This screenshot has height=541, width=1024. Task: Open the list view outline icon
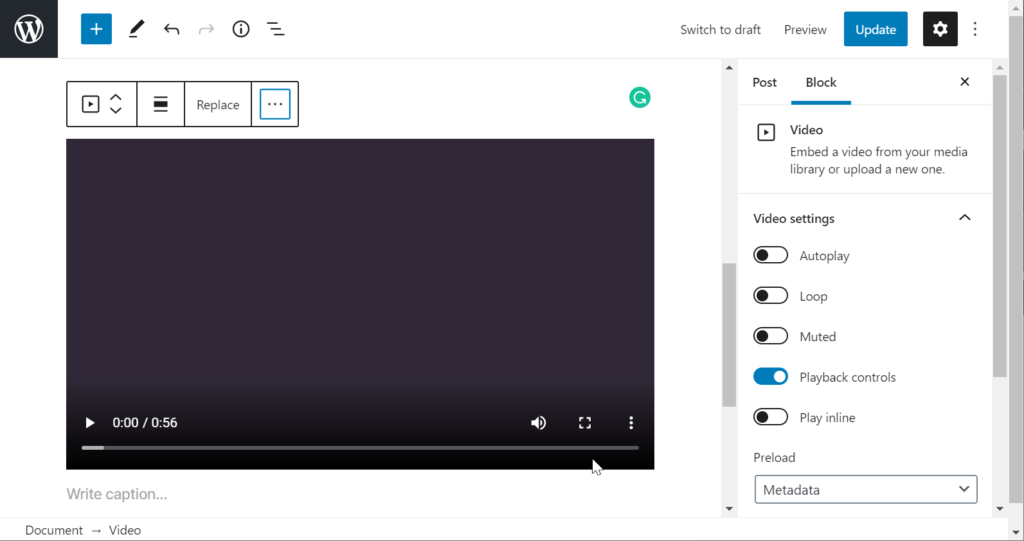[276, 29]
